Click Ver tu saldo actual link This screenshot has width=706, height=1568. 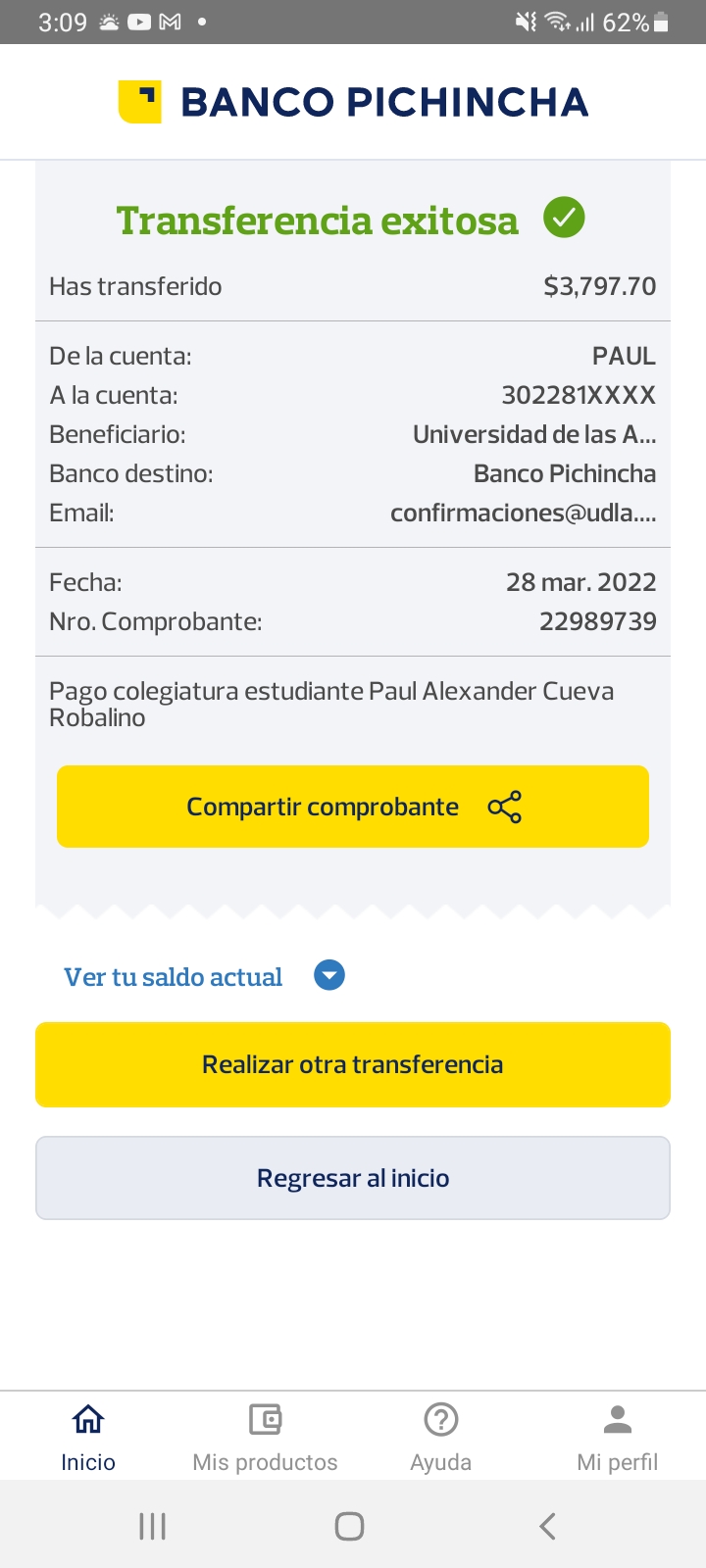coord(174,977)
